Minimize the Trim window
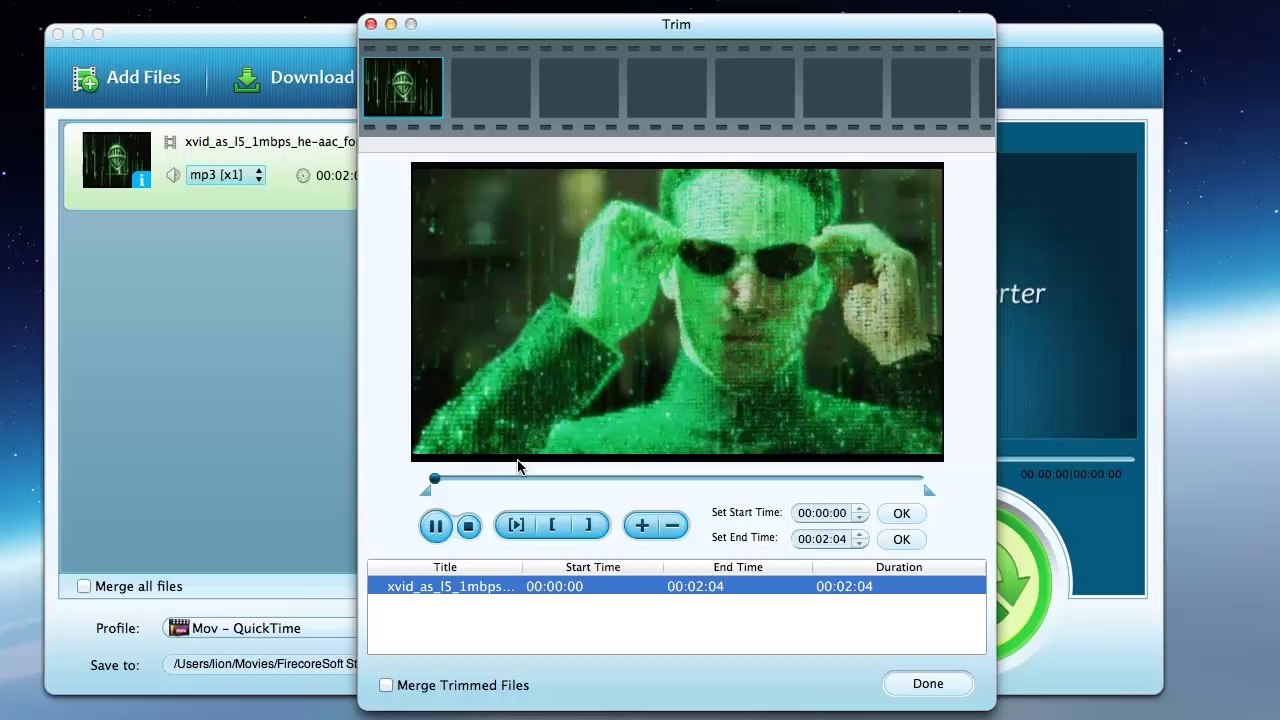1280x720 pixels. tap(391, 24)
